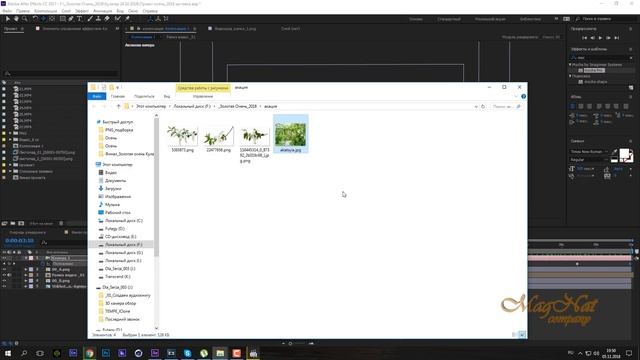Screen dimensions: 640x360
Task: Click the label color of layer 2
Action: (x=31, y=269)
